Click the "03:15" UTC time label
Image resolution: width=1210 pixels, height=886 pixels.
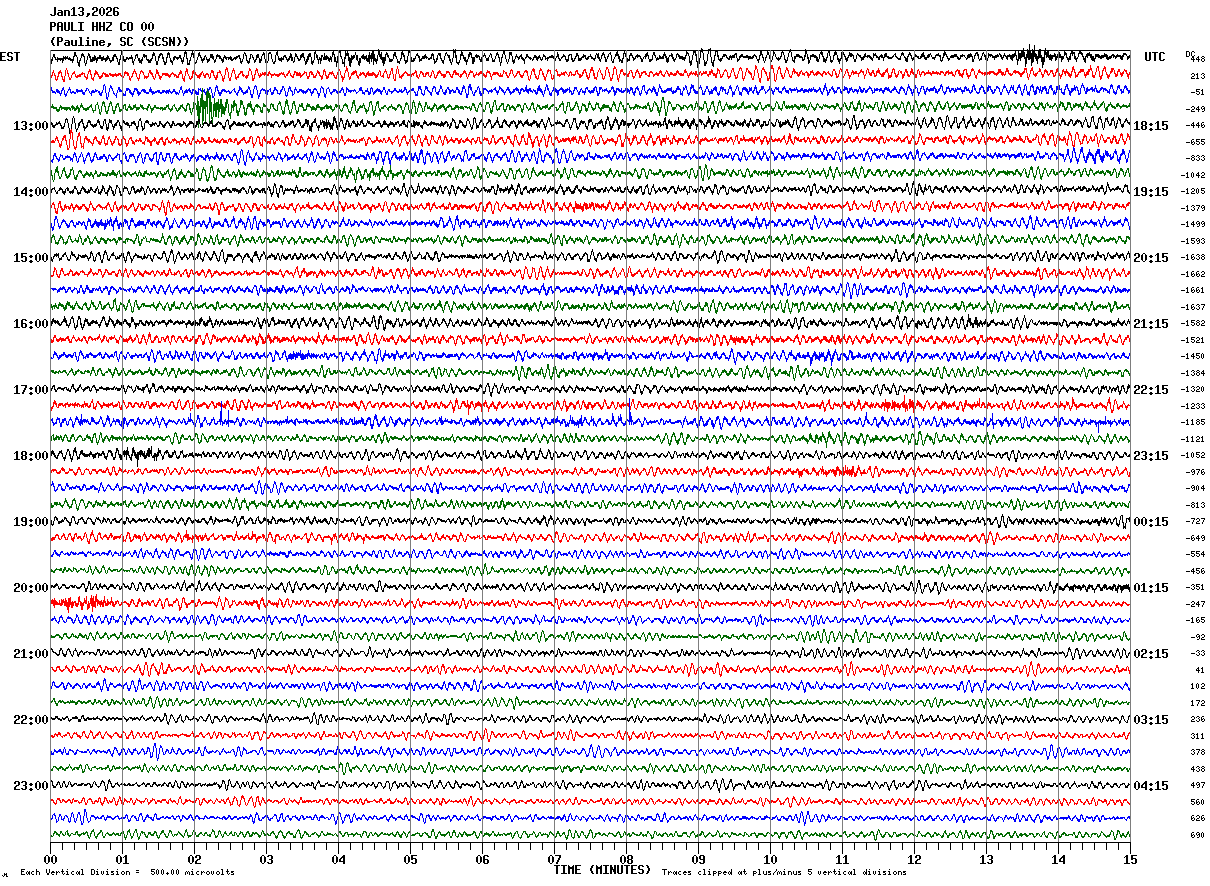1151,720
